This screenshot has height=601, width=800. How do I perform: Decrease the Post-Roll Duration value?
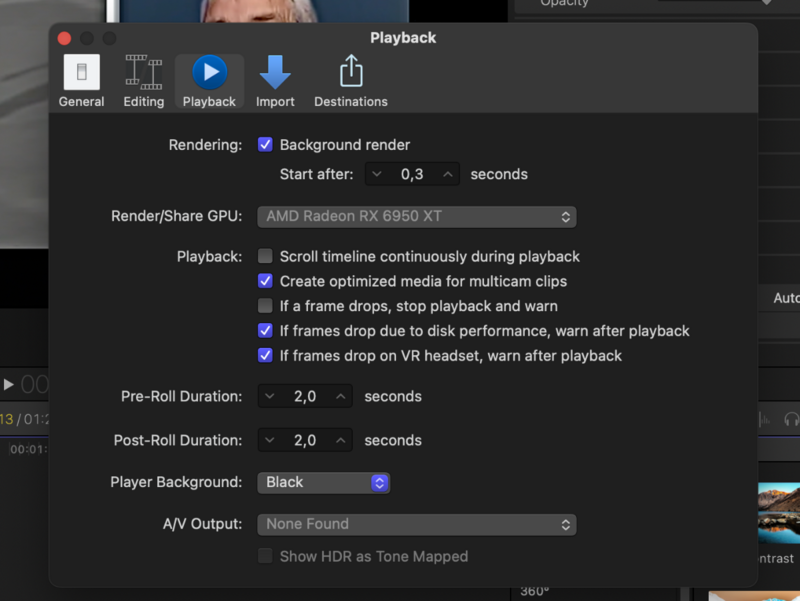pos(269,440)
